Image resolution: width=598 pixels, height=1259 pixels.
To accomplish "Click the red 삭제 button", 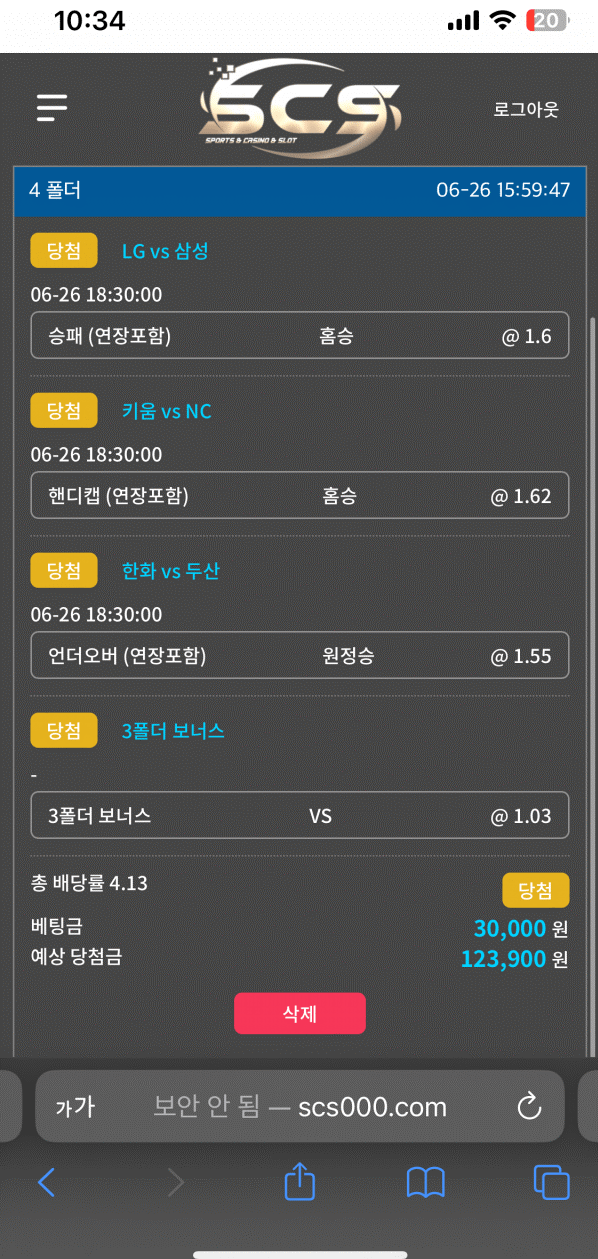I will (x=300, y=1013).
